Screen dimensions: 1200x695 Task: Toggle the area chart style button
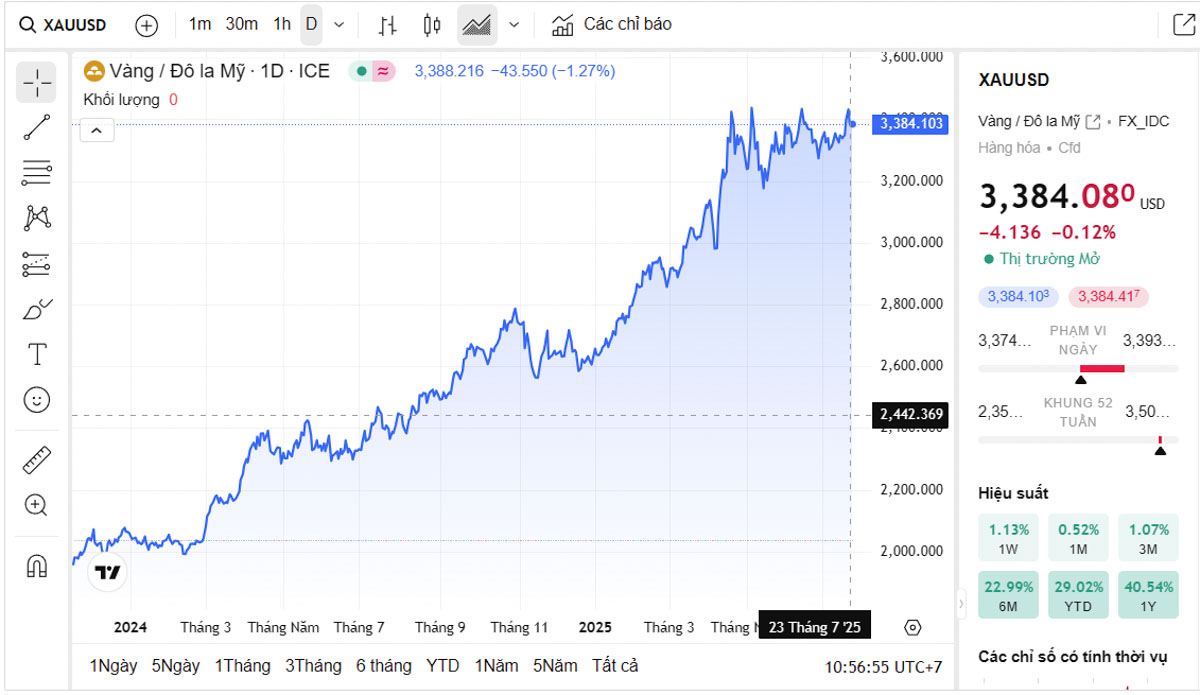pos(477,25)
